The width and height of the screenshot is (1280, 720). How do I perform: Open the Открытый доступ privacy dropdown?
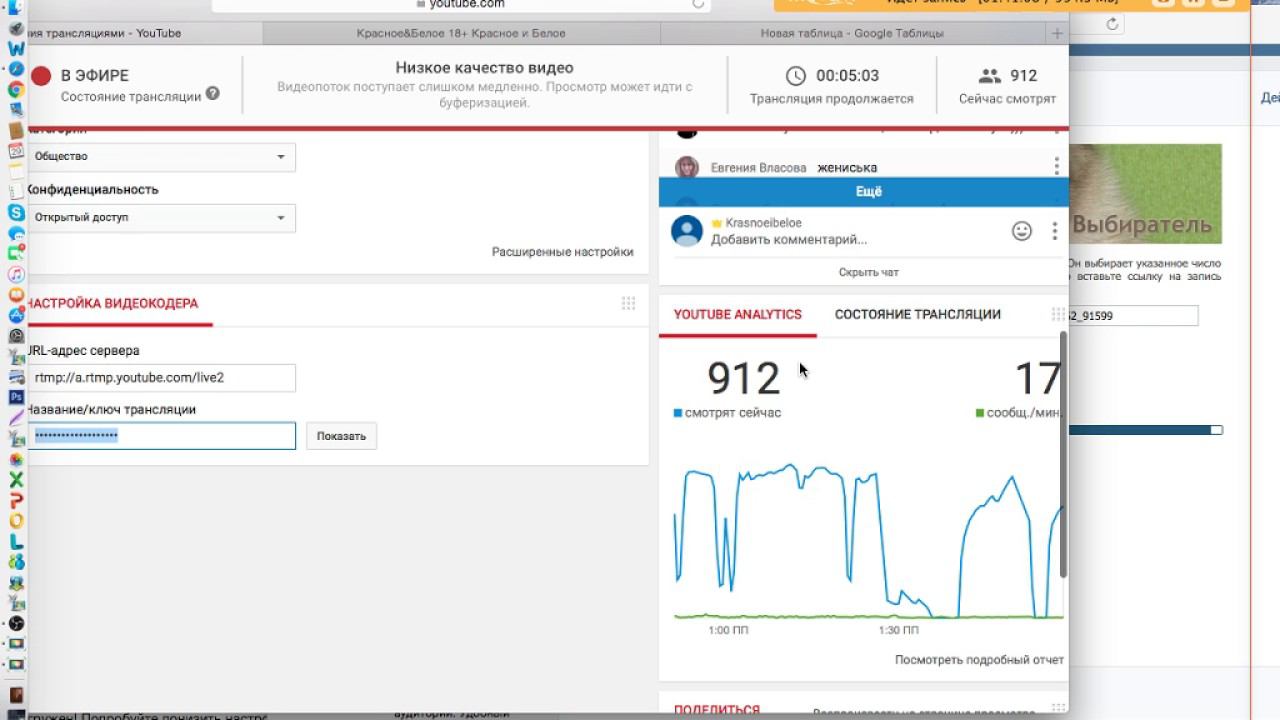161,218
